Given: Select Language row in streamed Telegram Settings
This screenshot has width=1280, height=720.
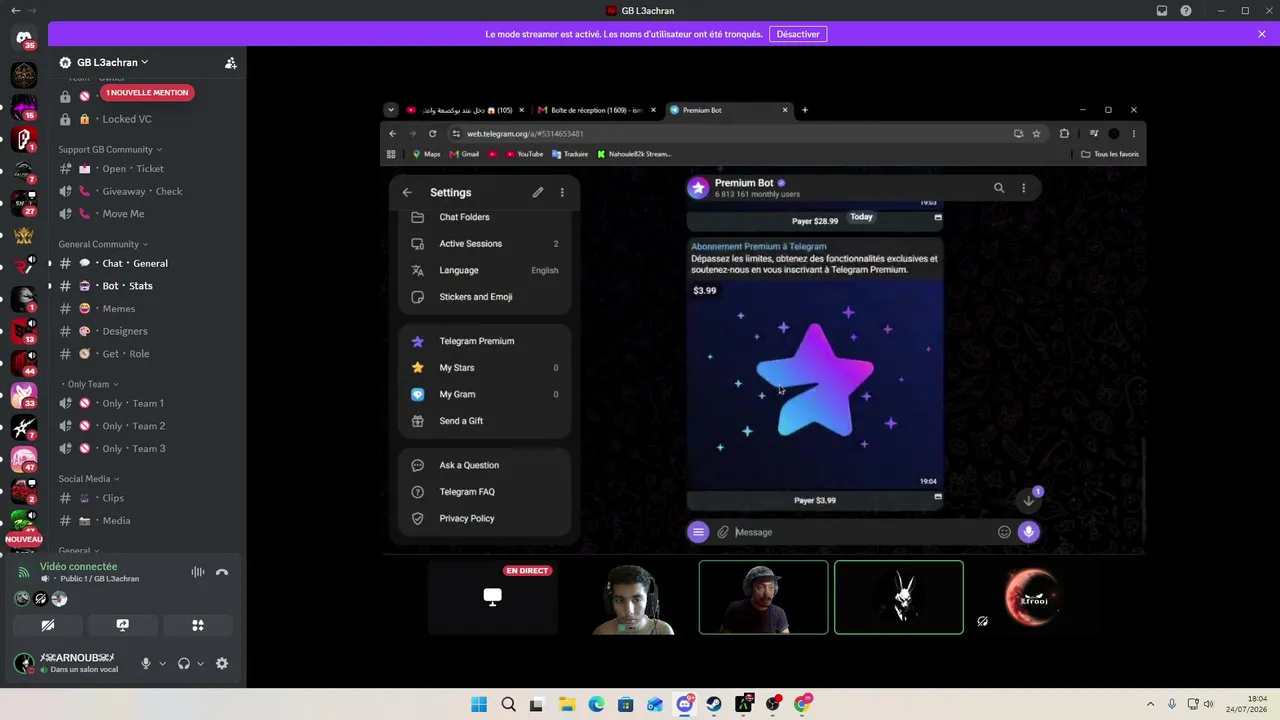Looking at the screenshot, I should click(484, 270).
